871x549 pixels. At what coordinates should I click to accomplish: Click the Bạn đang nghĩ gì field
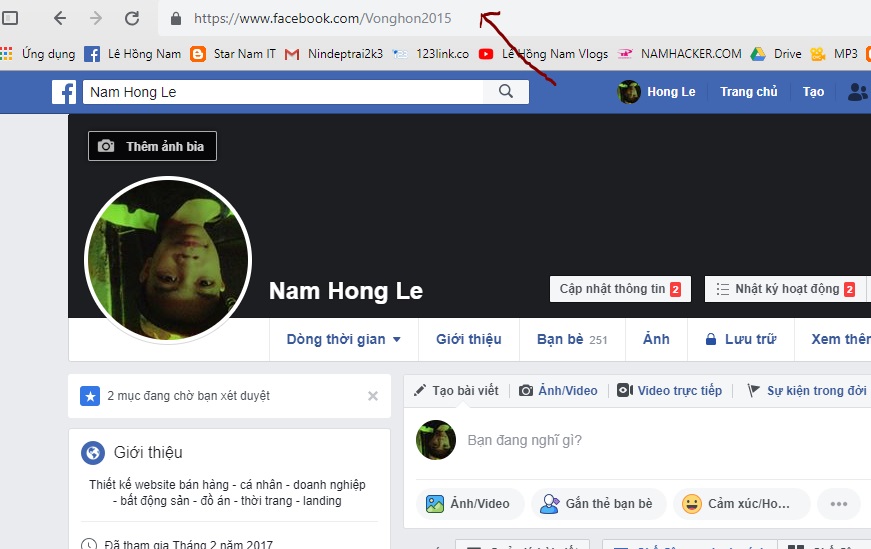(x=524, y=440)
